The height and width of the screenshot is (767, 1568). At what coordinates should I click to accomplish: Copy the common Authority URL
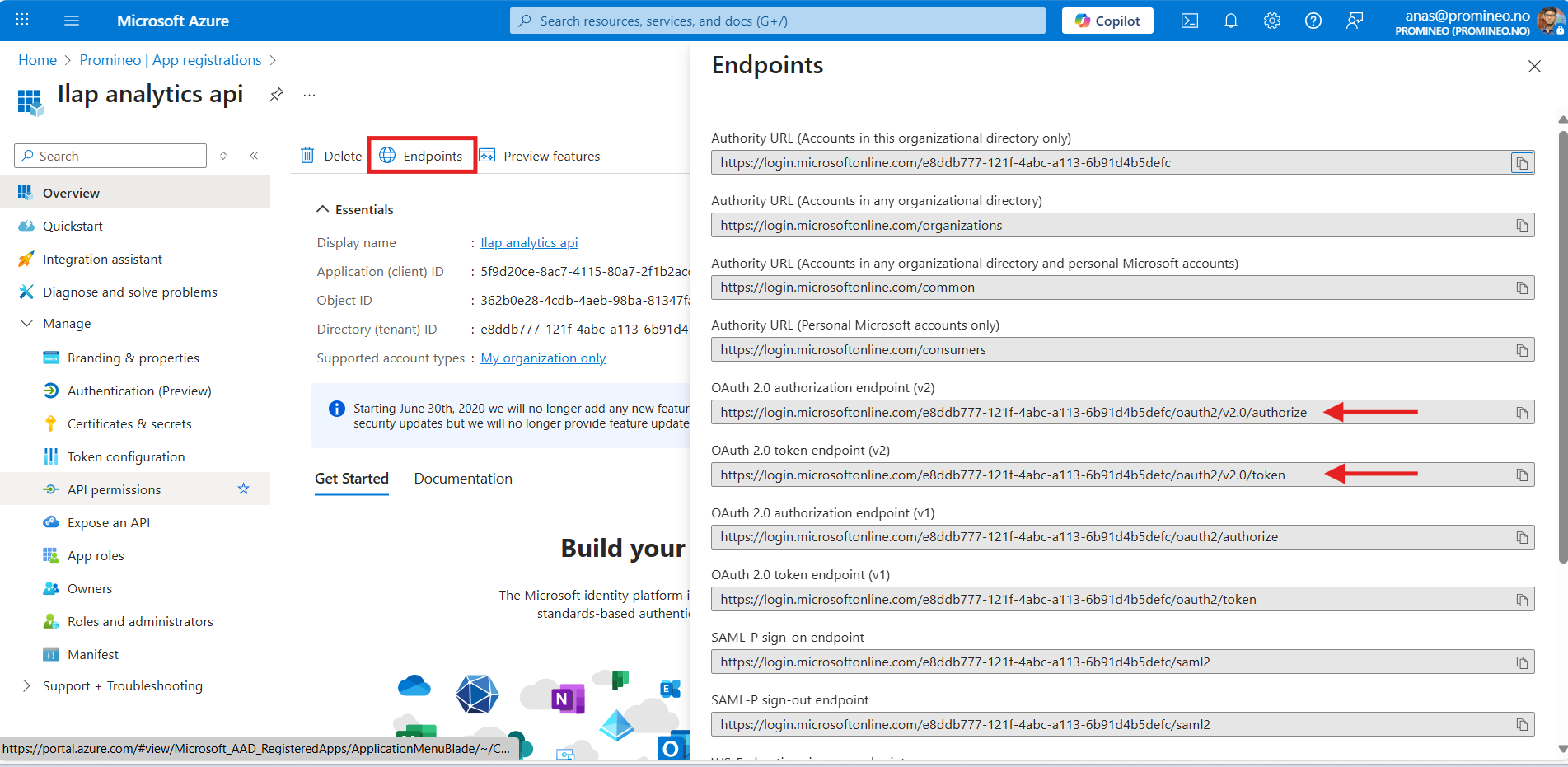(x=1522, y=288)
